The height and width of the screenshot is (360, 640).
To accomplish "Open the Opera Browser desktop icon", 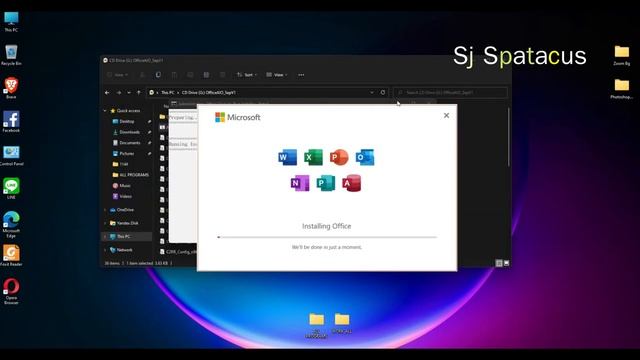I will tap(11, 291).
